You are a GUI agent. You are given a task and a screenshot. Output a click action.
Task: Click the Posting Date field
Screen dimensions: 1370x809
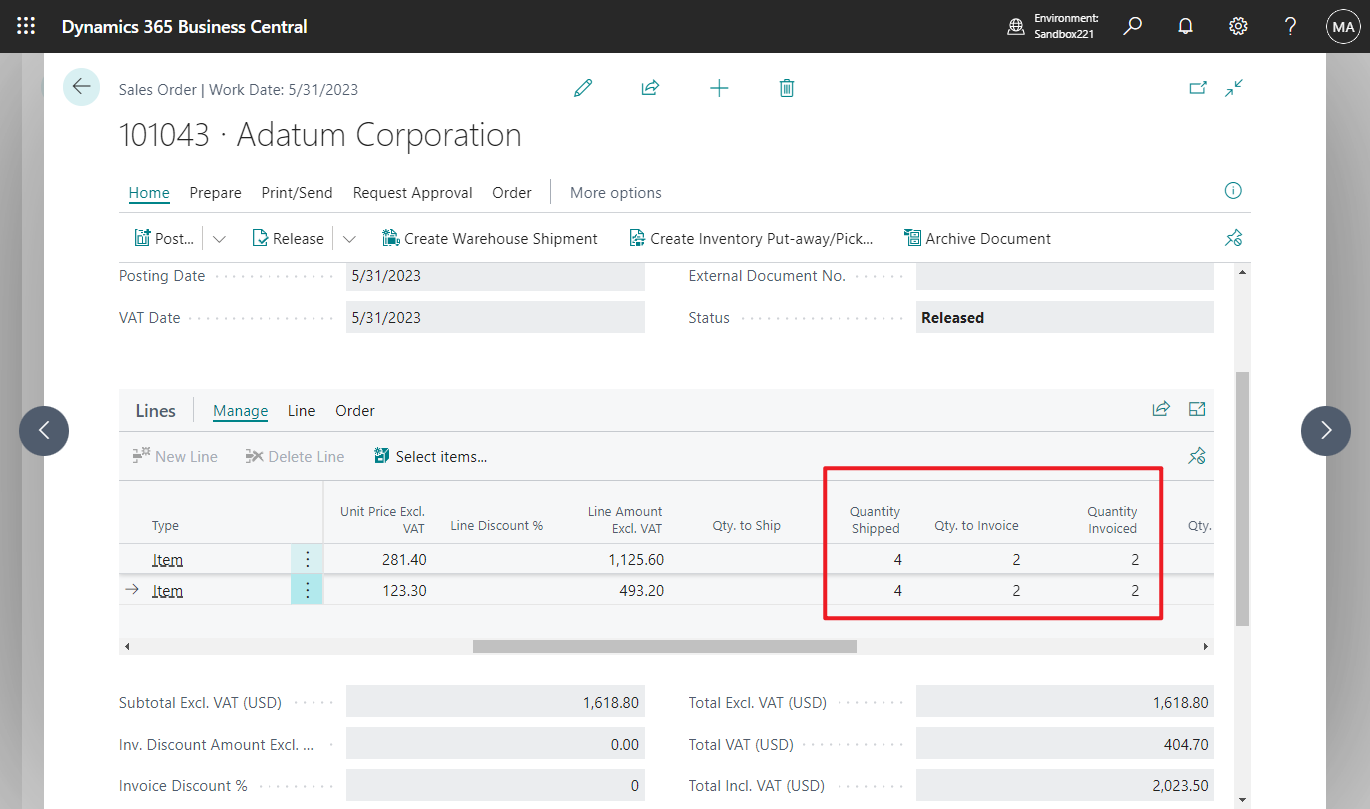pyautogui.click(x=495, y=275)
